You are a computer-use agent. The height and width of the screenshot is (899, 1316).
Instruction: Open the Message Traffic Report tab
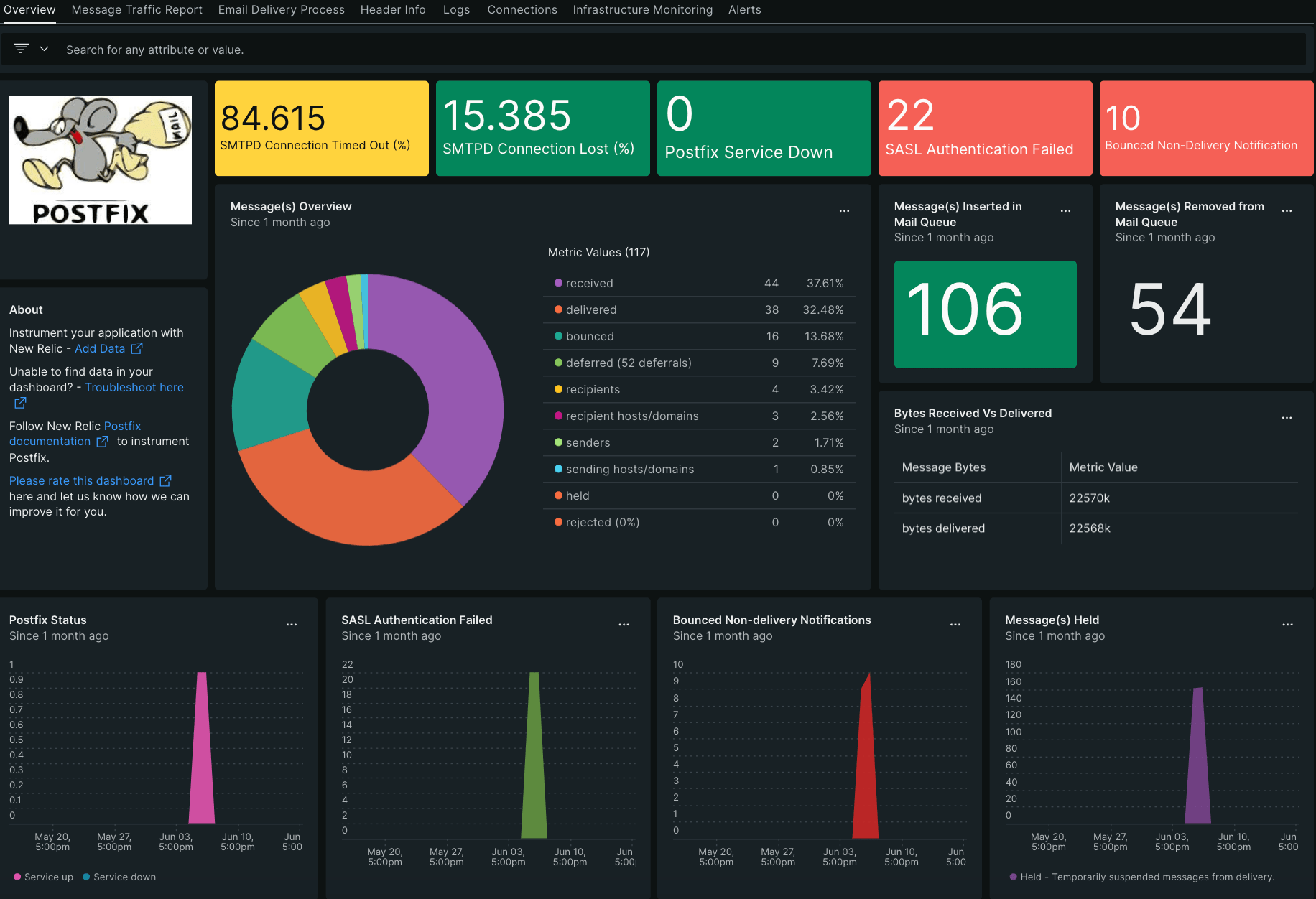(136, 10)
